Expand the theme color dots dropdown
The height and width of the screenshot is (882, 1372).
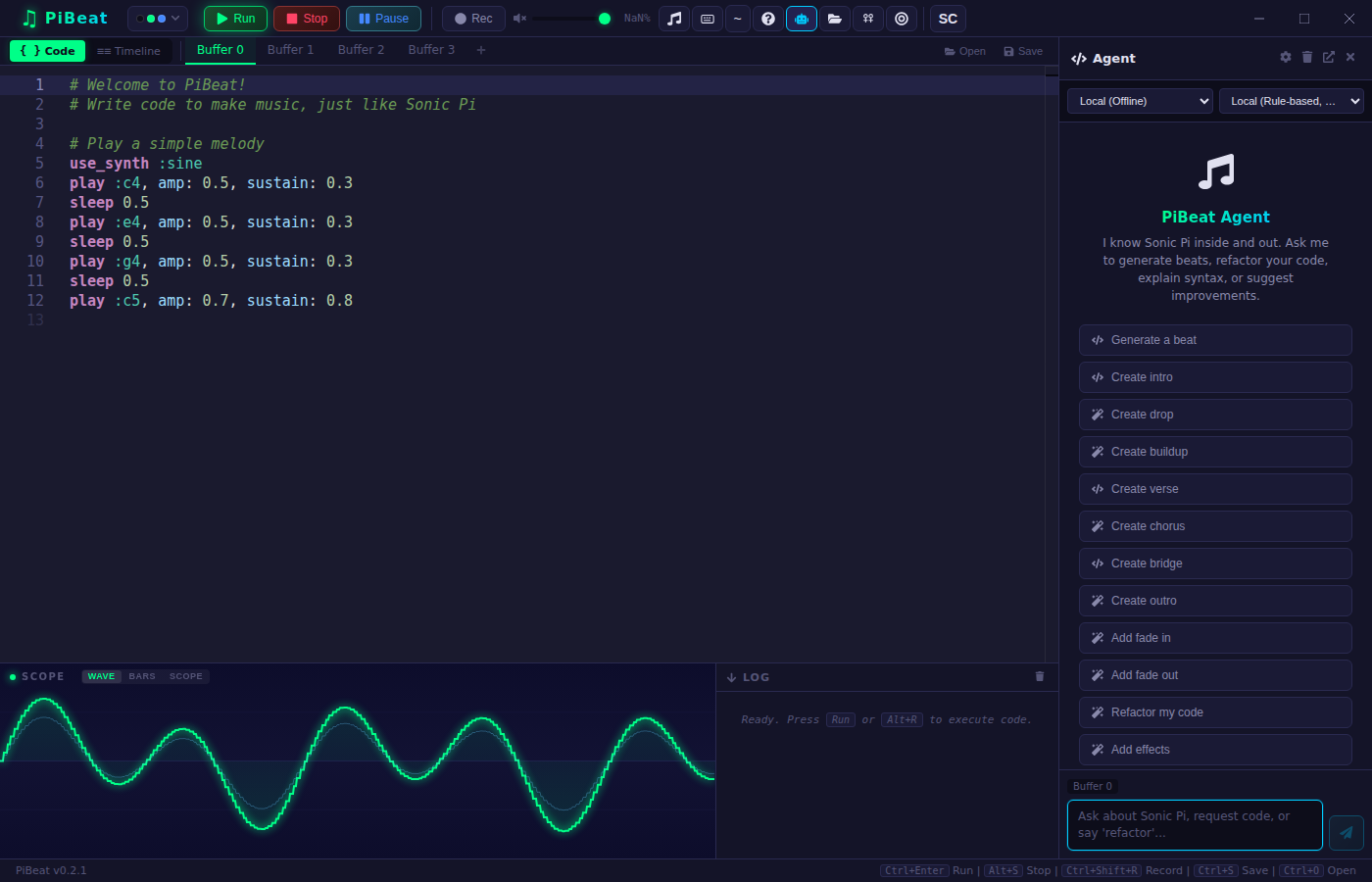(158, 19)
